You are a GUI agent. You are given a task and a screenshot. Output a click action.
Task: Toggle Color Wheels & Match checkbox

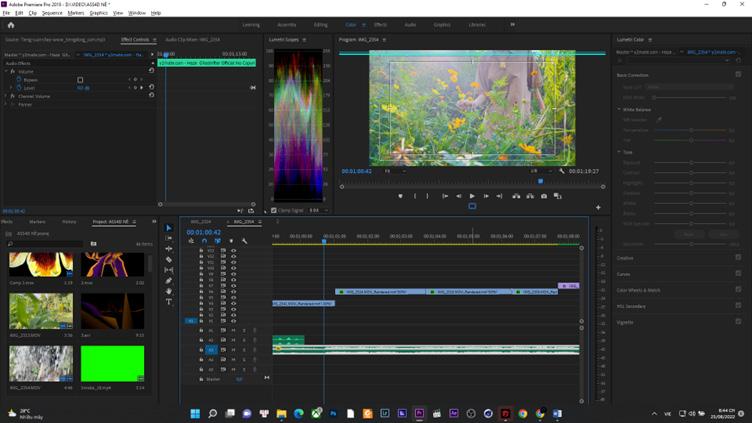point(738,289)
